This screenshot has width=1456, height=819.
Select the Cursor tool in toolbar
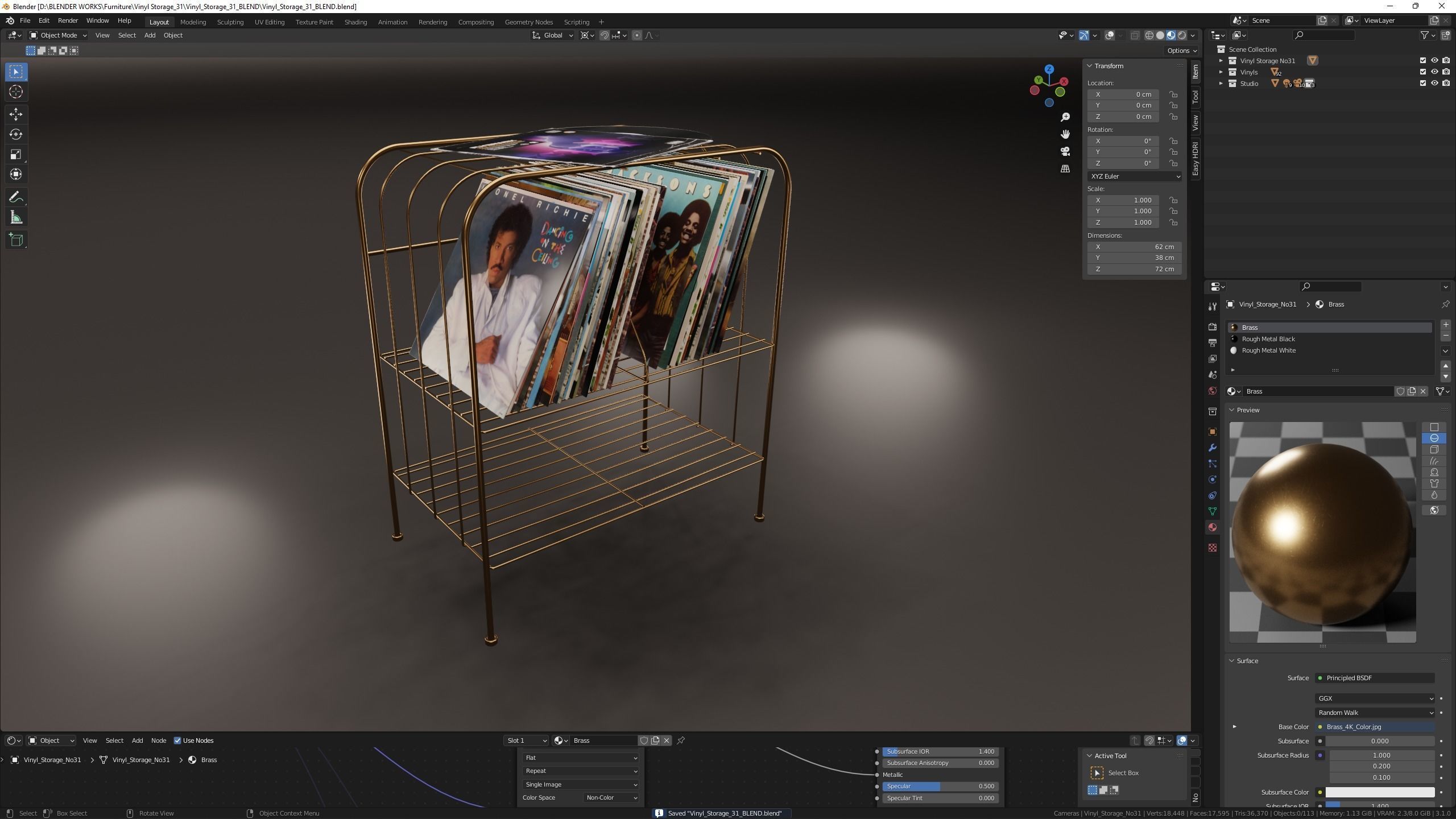tap(16, 92)
